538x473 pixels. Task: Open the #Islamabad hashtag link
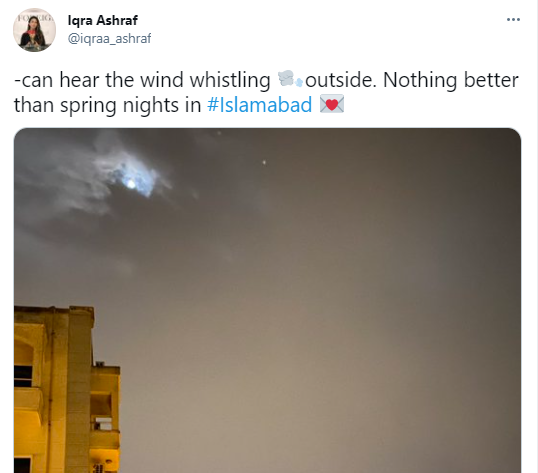[259, 105]
